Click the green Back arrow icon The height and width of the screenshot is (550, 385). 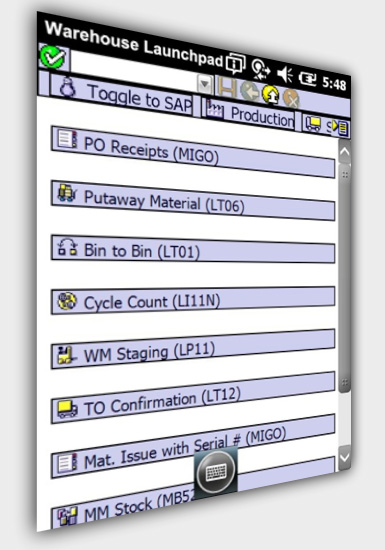(x=249, y=91)
